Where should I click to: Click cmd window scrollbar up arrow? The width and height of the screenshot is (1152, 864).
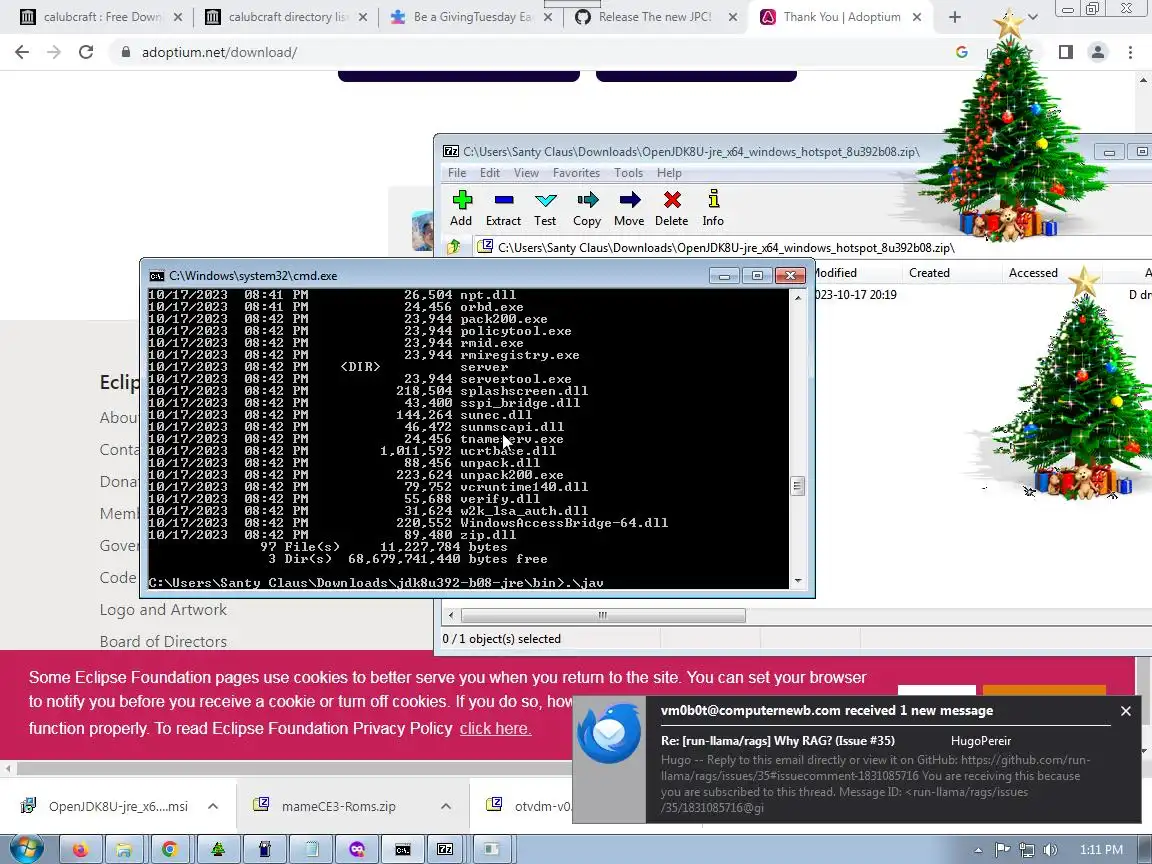tap(798, 297)
